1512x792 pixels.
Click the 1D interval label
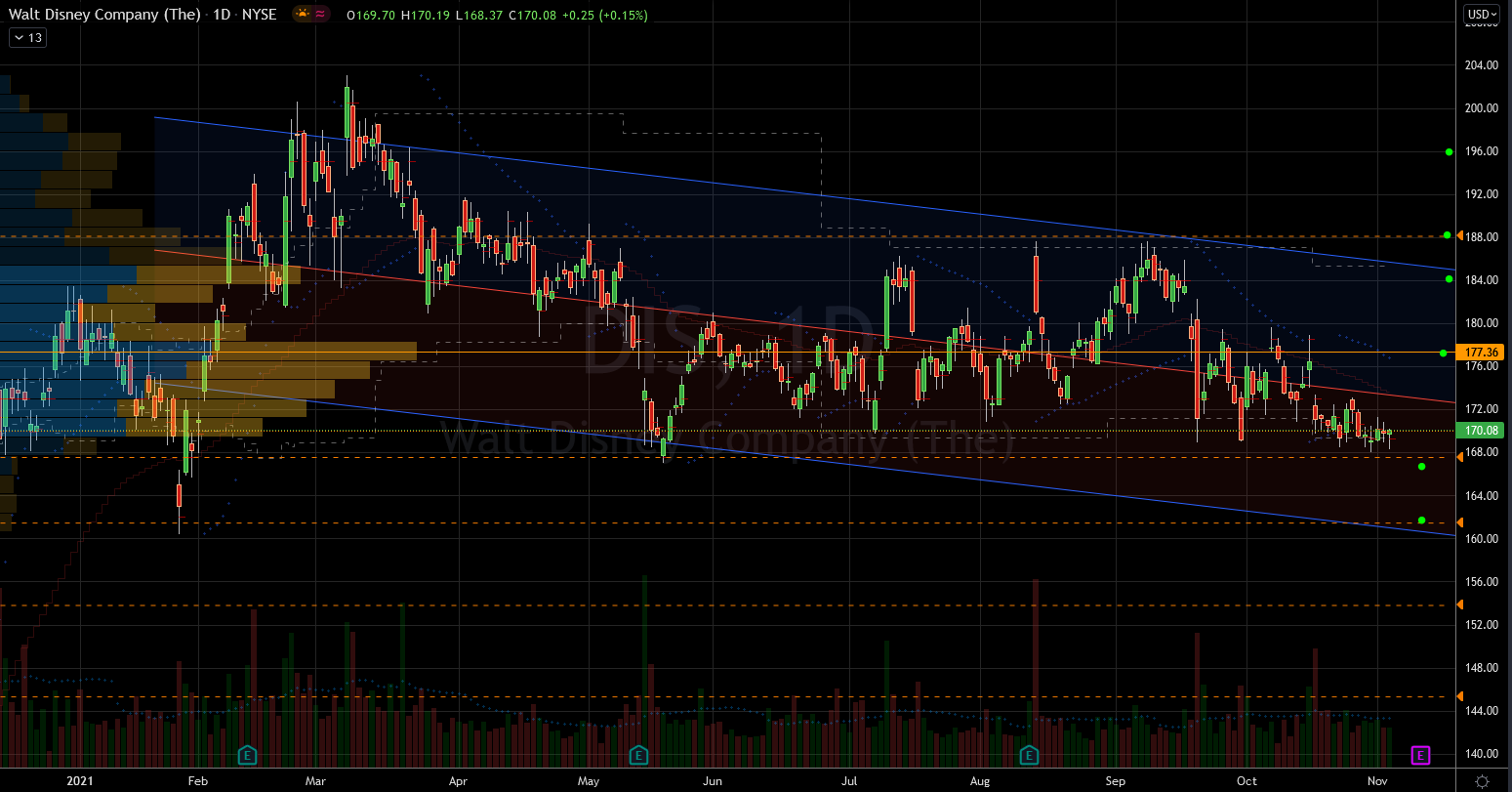point(221,15)
